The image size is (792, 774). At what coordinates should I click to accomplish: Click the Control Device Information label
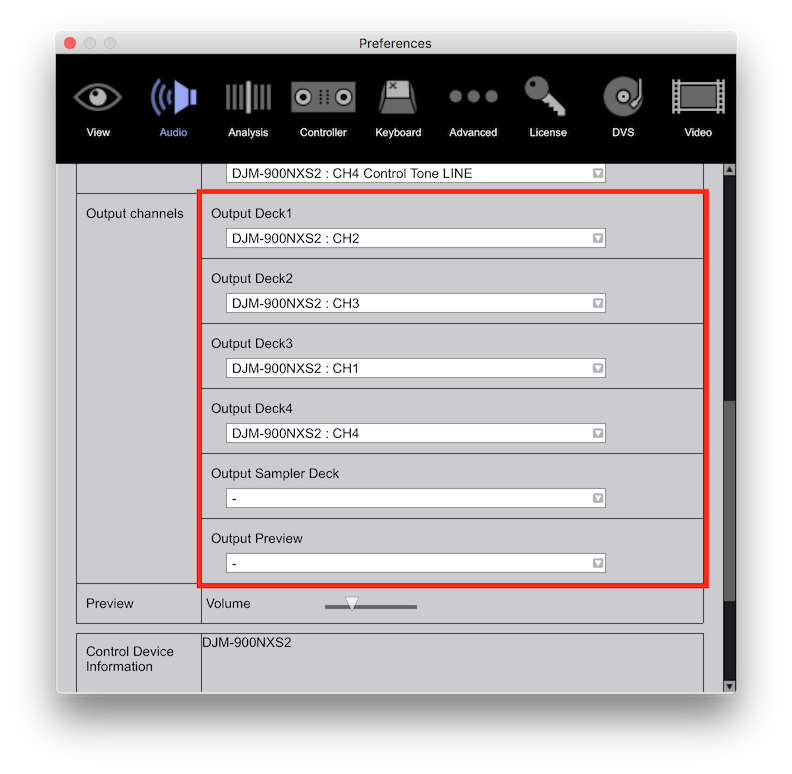pyautogui.click(x=130, y=659)
